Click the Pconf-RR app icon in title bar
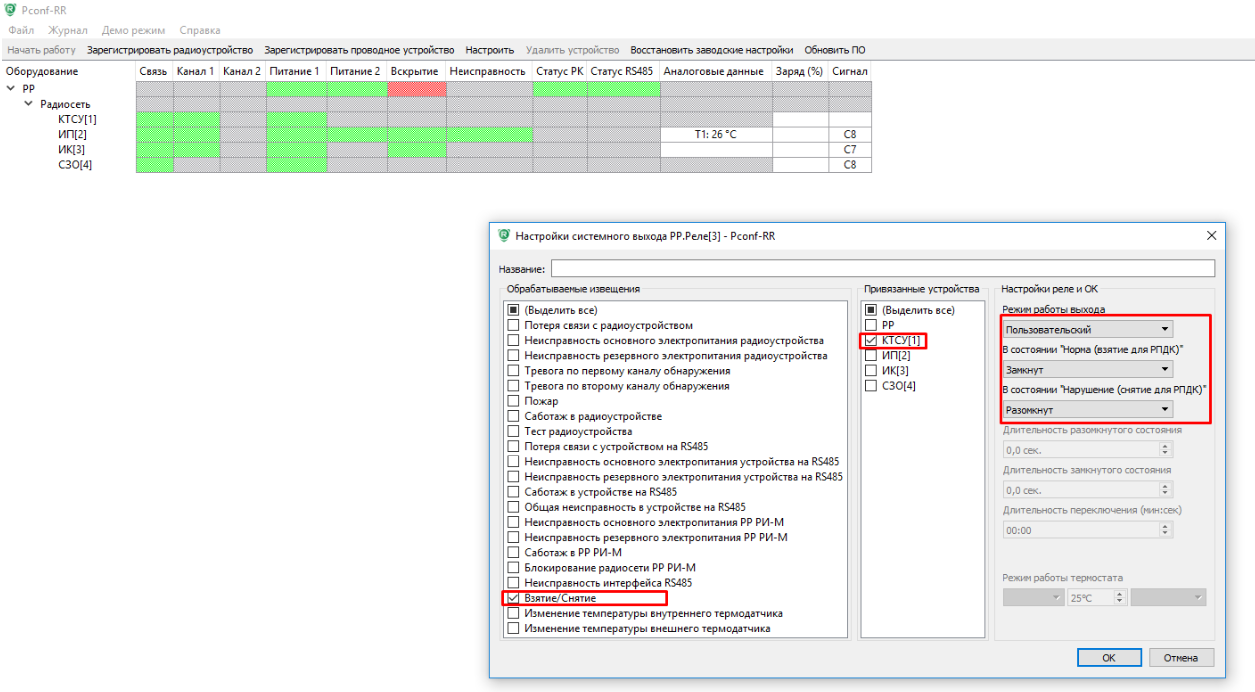This screenshot has width=1255, height=692. 11,10
